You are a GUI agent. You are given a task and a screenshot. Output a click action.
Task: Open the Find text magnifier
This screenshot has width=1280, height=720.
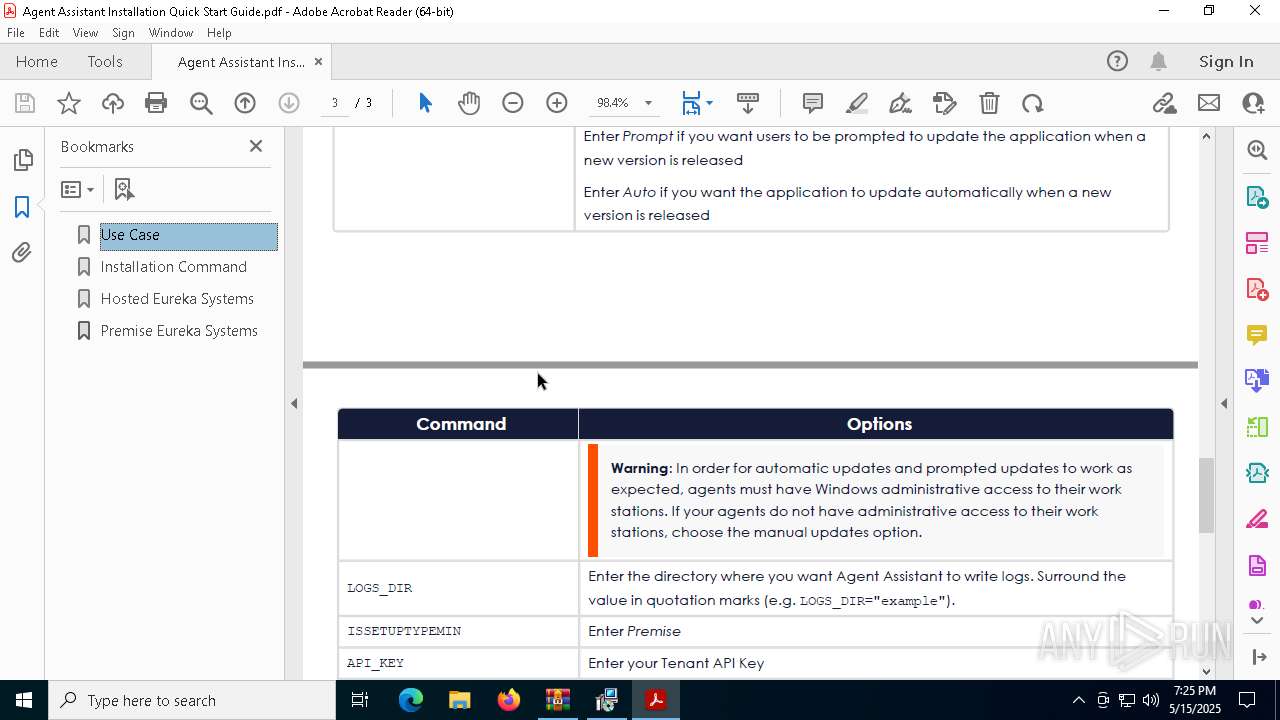point(201,103)
